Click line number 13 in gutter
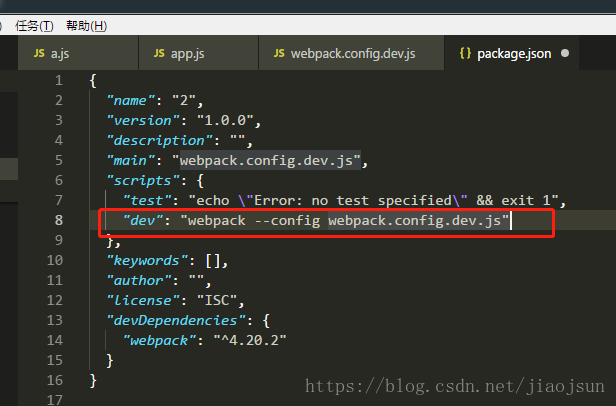This screenshot has width=616, height=406. point(55,320)
